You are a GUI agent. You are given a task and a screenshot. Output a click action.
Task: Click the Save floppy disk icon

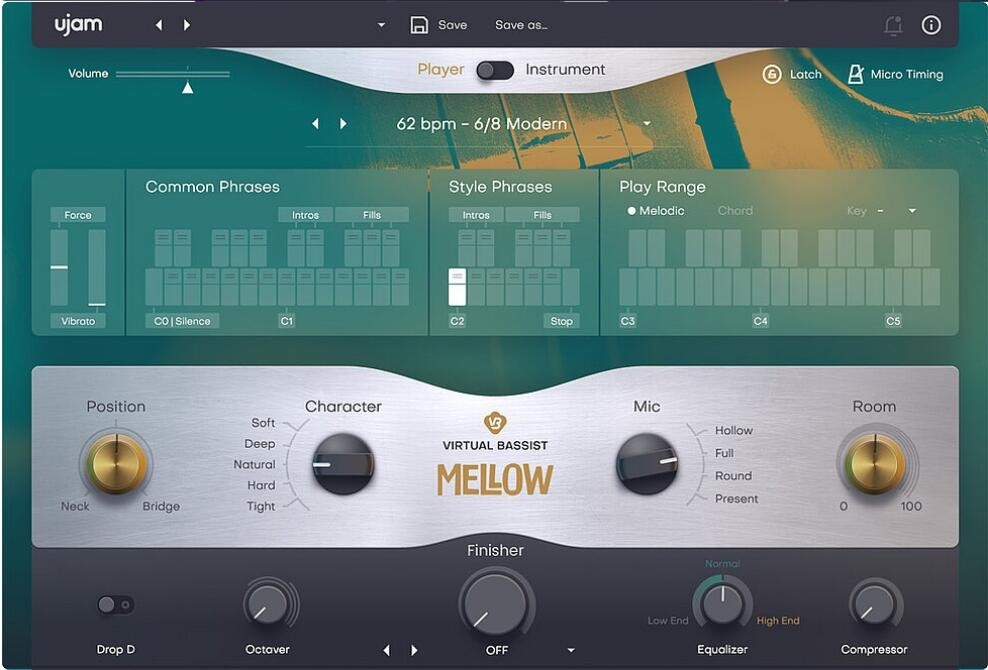pos(419,25)
